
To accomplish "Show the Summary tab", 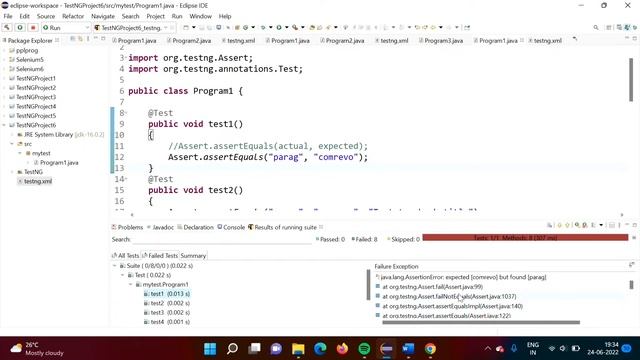I will coord(193,256).
